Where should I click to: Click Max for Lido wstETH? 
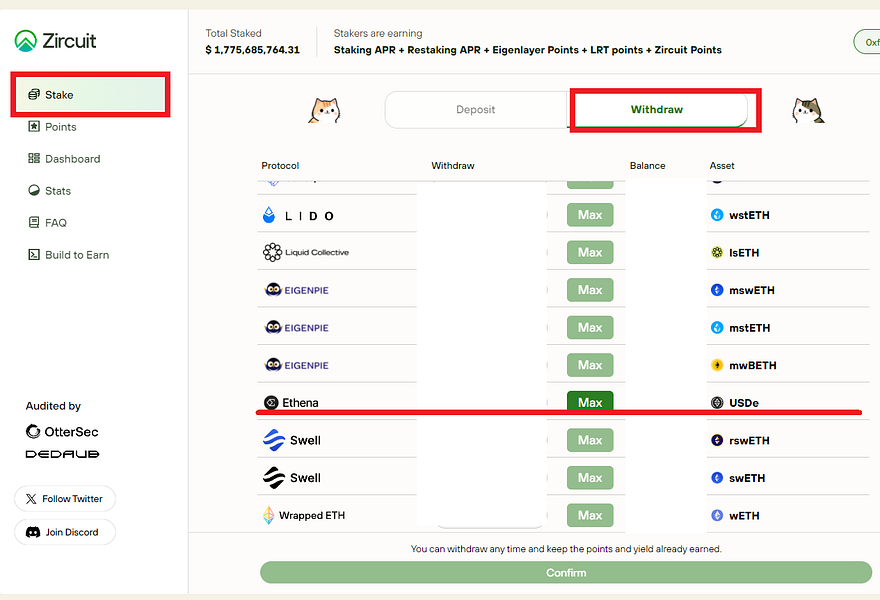(x=590, y=215)
